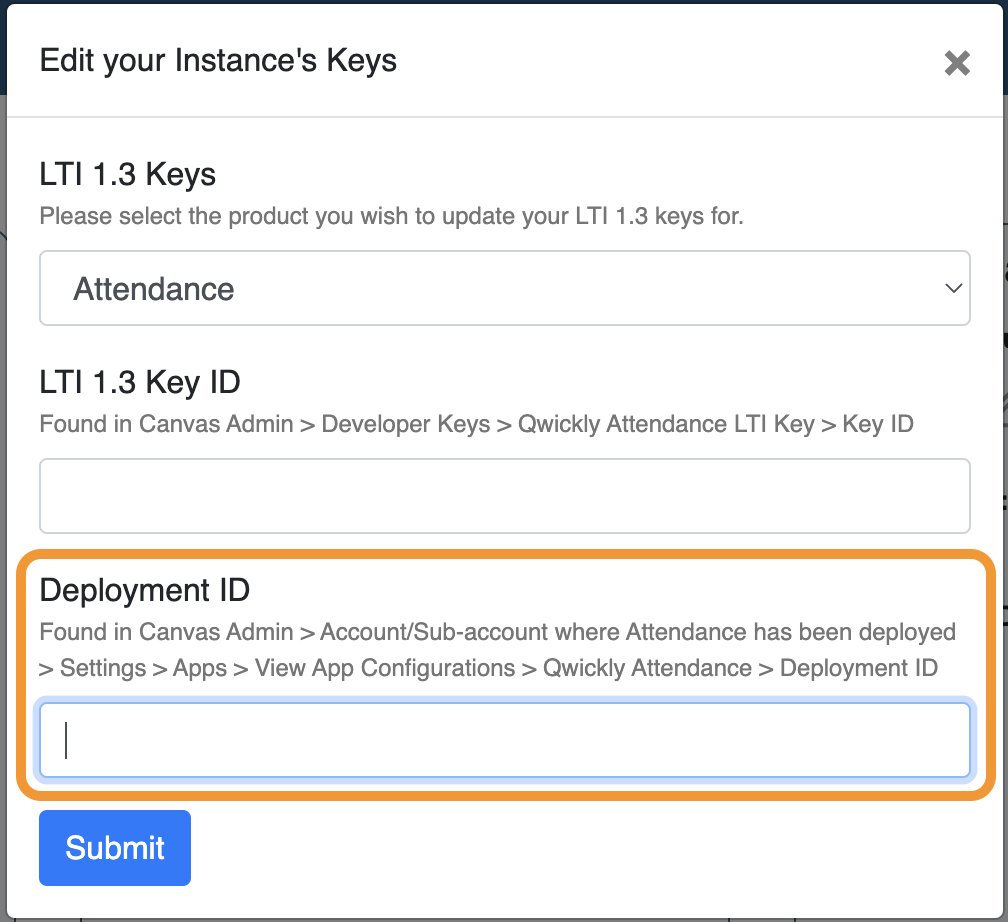Click the trailing "Key ID" text in the hint
This screenshot has height=922, width=1008.
pos(878,424)
